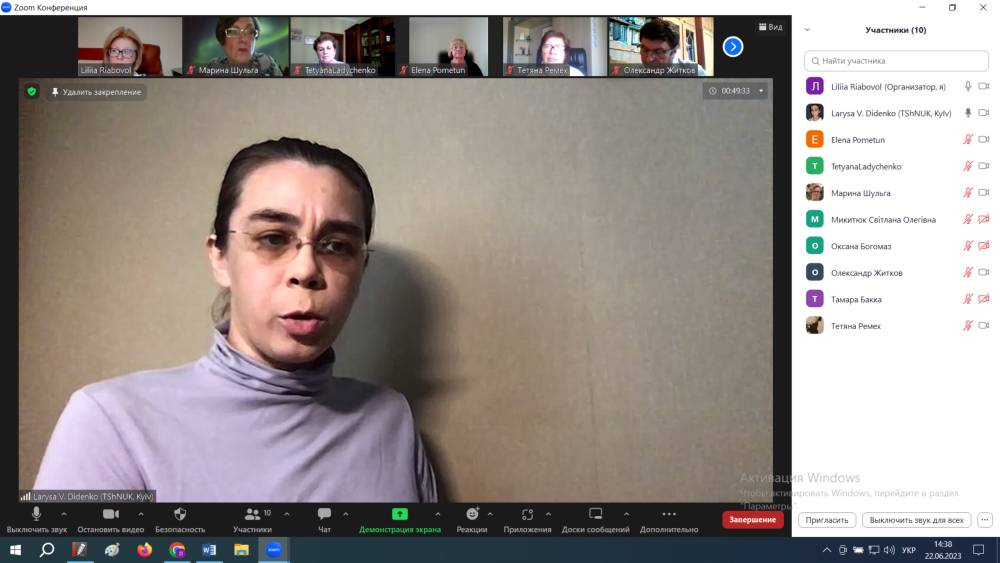Click the red Завершение end button

[x=752, y=520]
